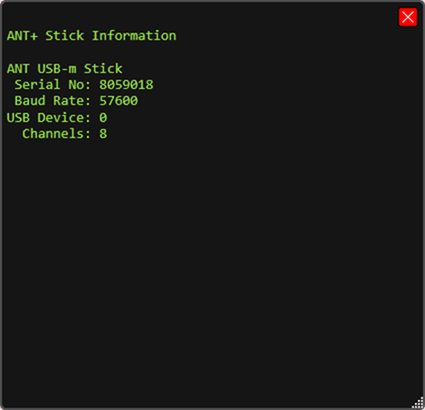
Task: Select the baud rate value 57600
Action: (x=119, y=101)
